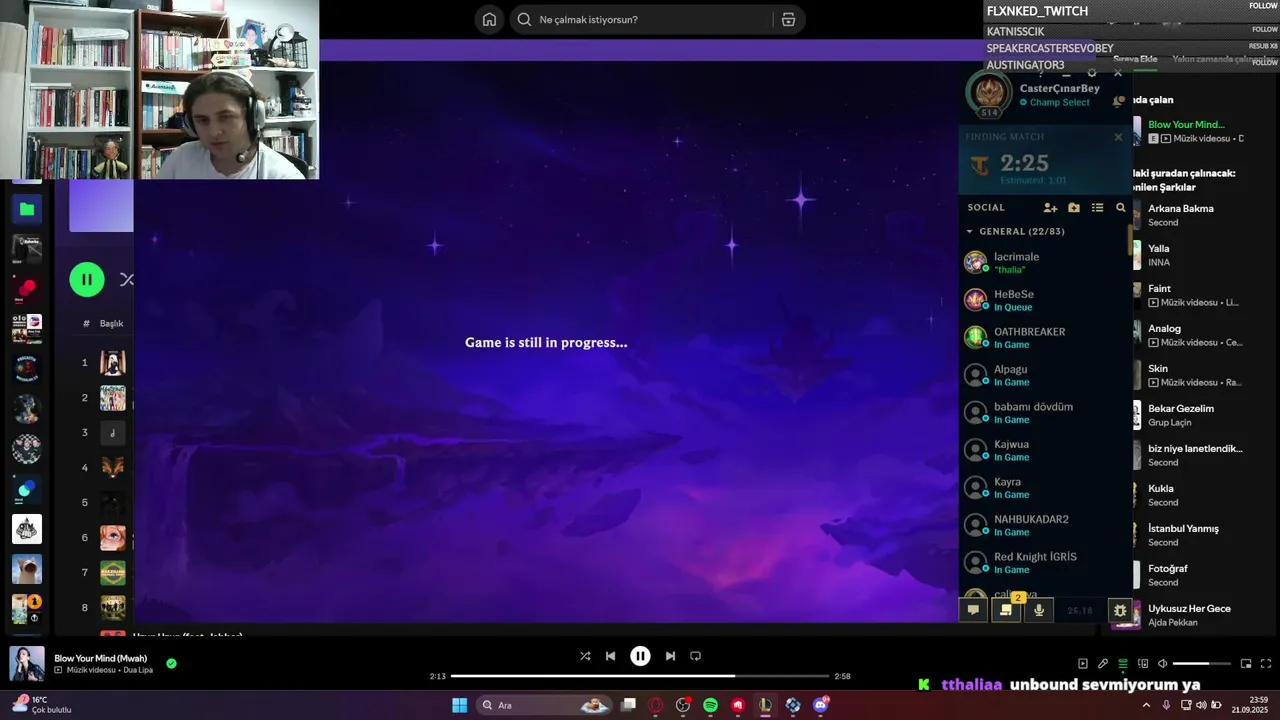Search friends in the Social panel
The height and width of the screenshot is (720, 1280).
(1120, 207)
